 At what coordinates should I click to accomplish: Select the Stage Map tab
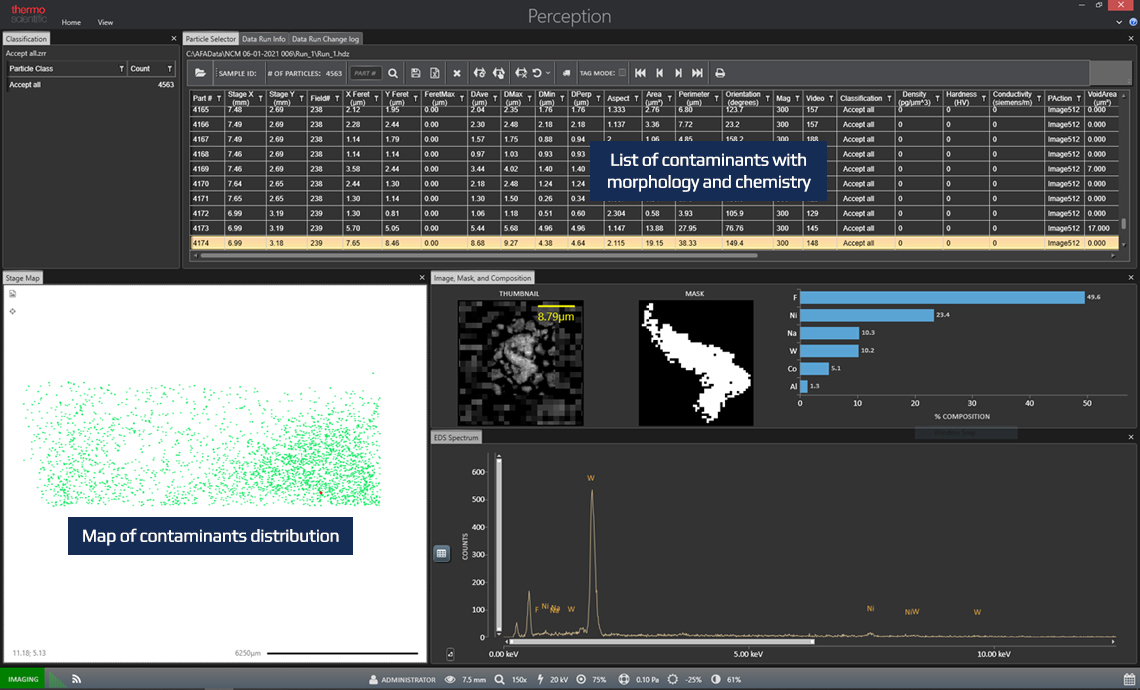[23, 278]
